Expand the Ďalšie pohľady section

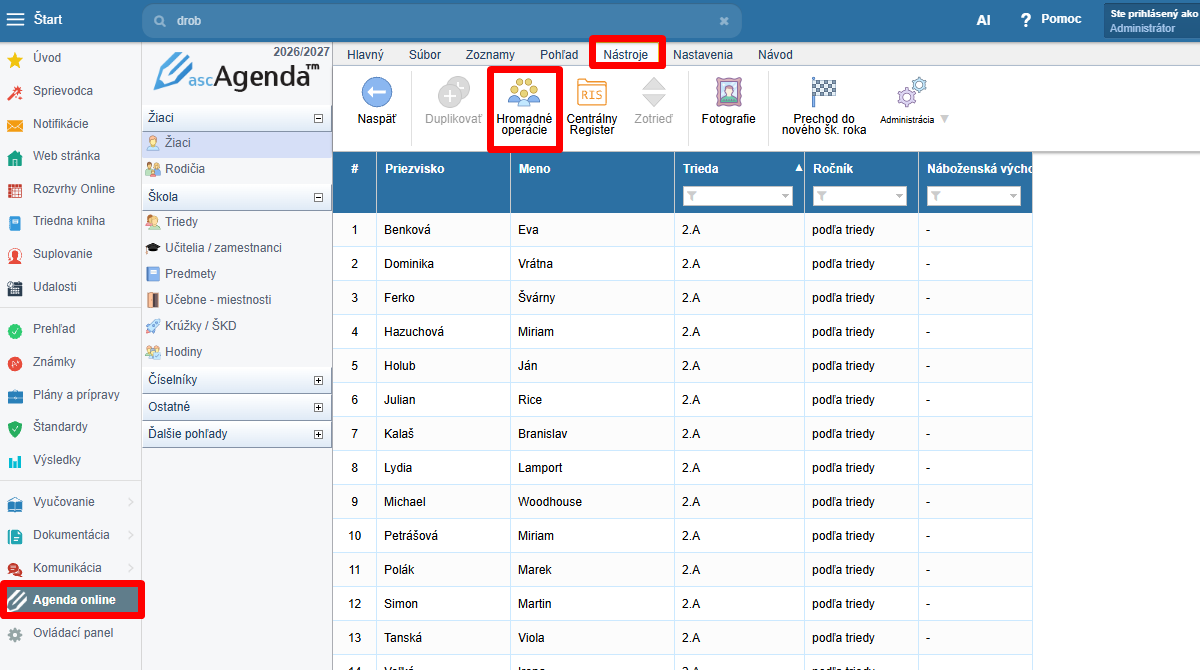[x=319, y=434]
